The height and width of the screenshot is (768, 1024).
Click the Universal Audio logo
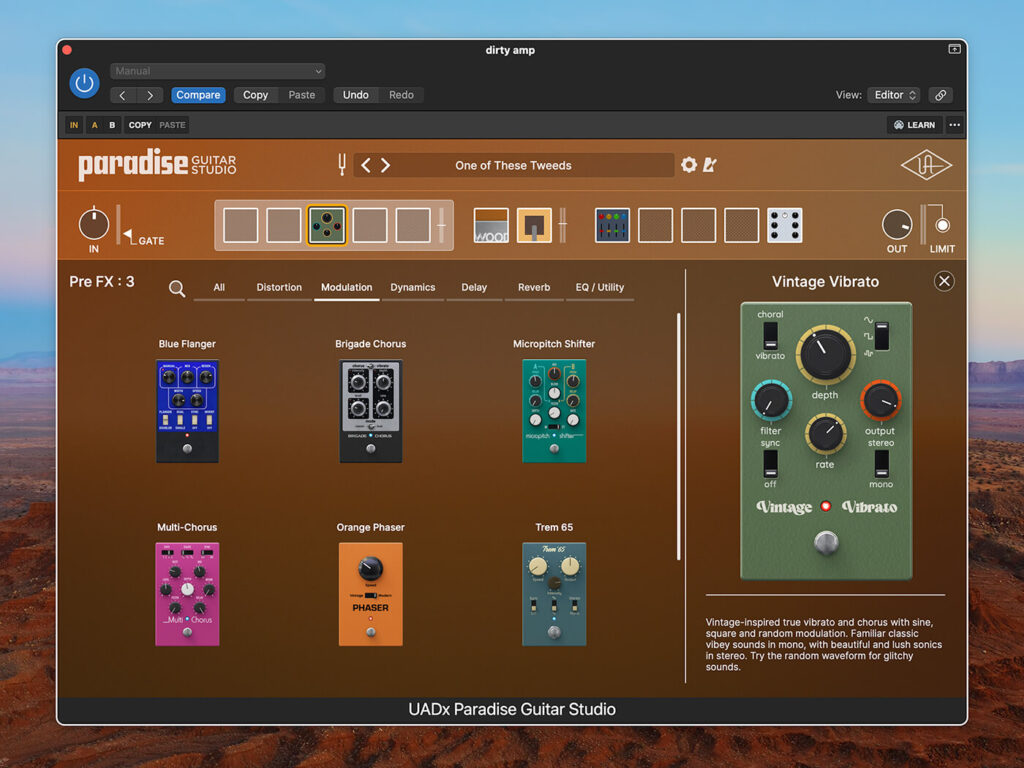pos(926,165)
